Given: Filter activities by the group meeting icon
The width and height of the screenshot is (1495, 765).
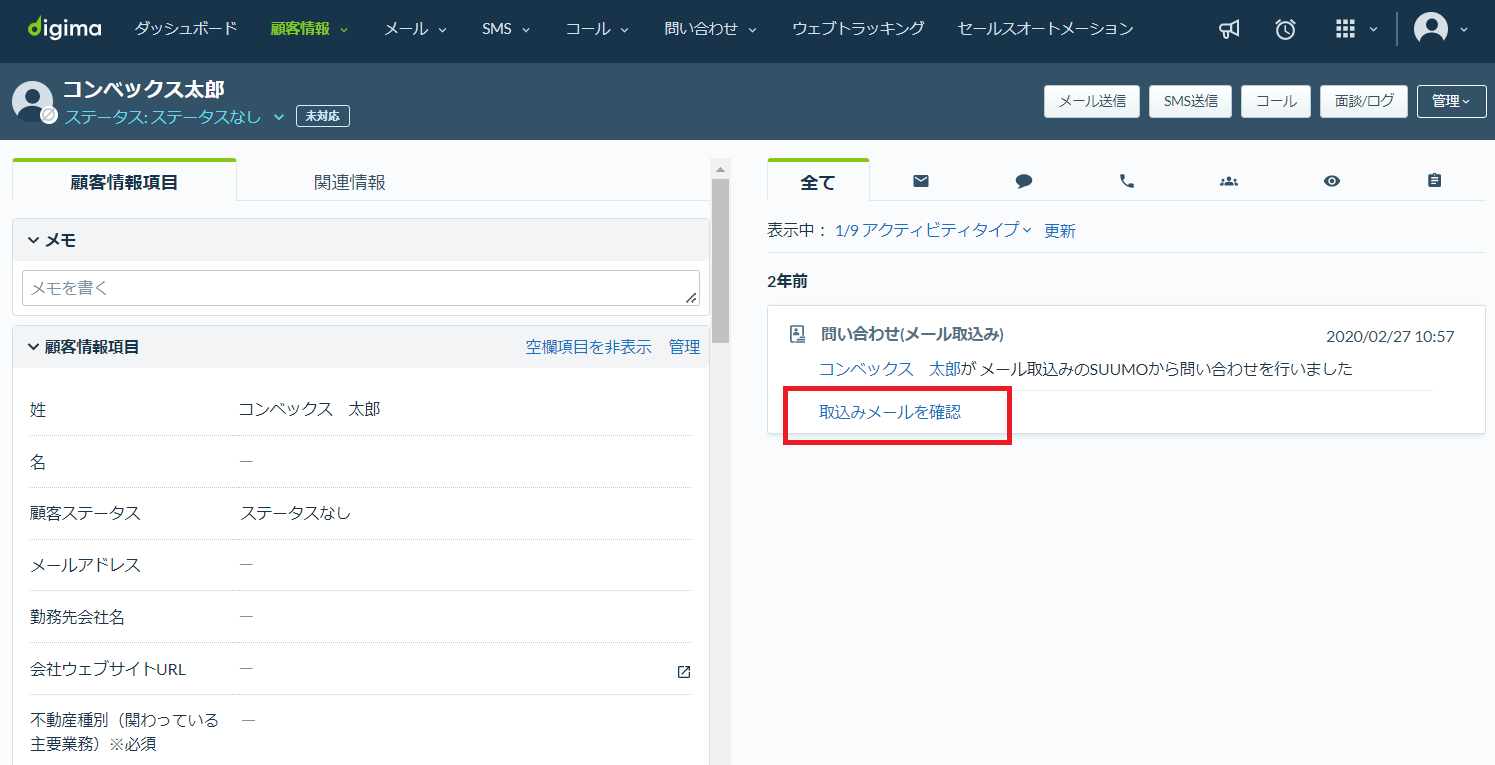Looking at the screenshot, I should tap(1229, 181).
